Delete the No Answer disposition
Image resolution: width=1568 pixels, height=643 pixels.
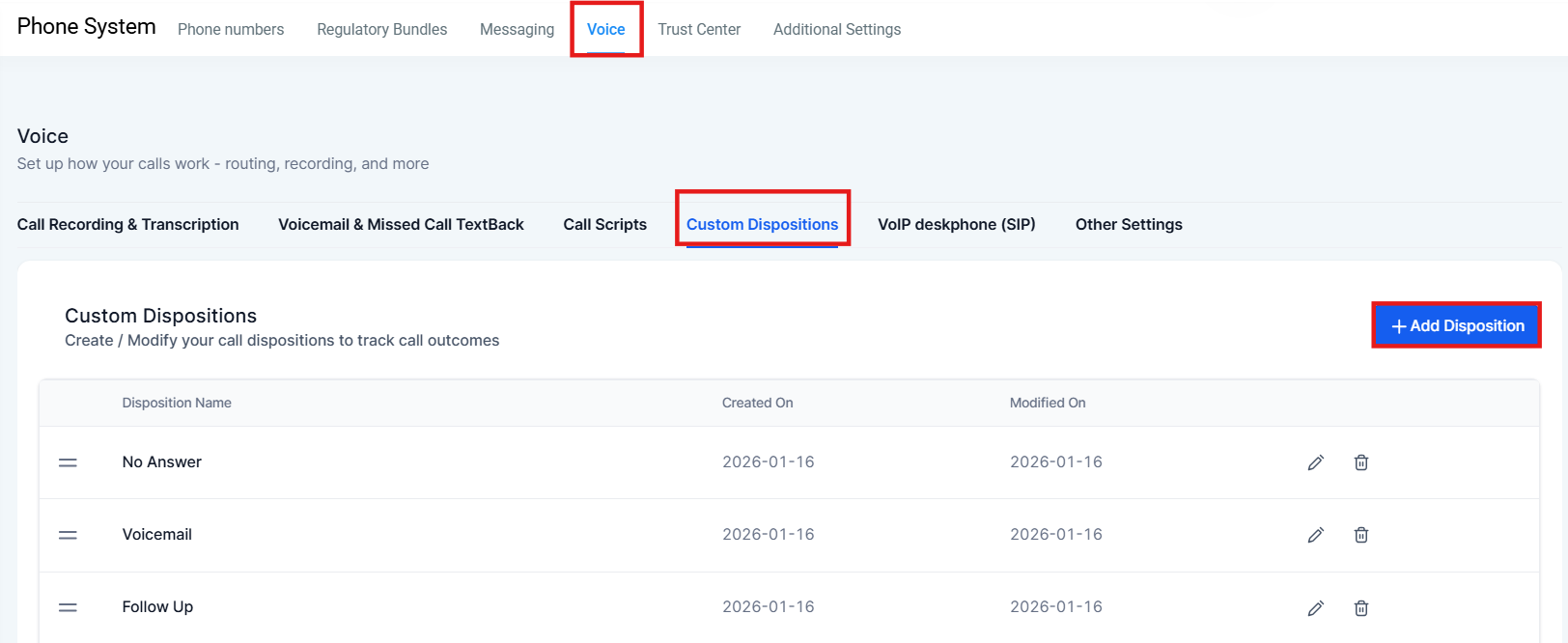pos(1360,462)
